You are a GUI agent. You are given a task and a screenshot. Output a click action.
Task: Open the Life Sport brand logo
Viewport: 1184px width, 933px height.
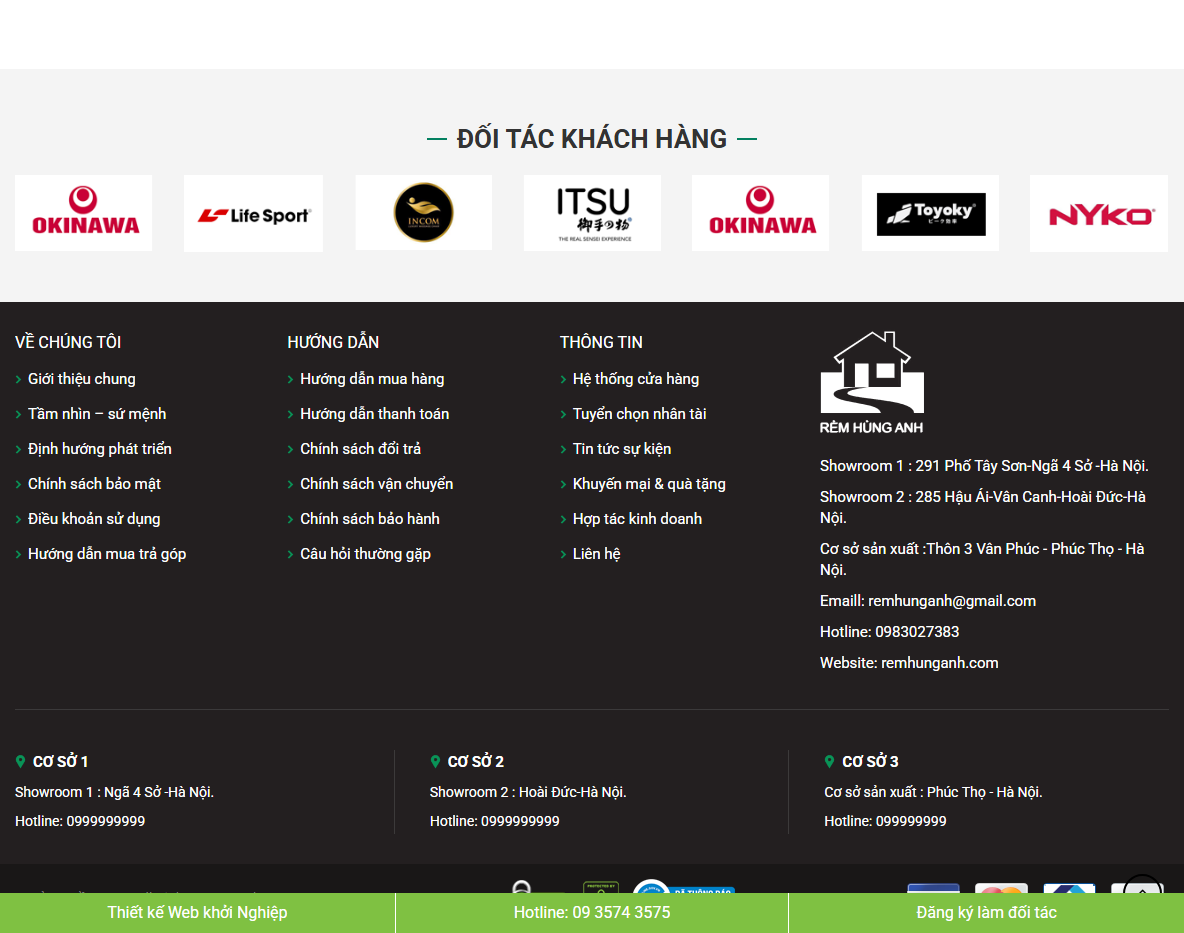click(x=253, y=212)
